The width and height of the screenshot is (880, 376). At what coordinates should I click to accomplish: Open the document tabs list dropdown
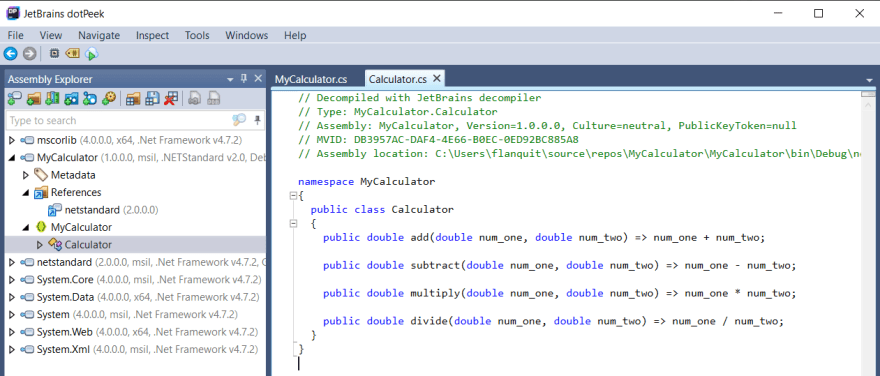pyautogui.click(x=870, y=80)
